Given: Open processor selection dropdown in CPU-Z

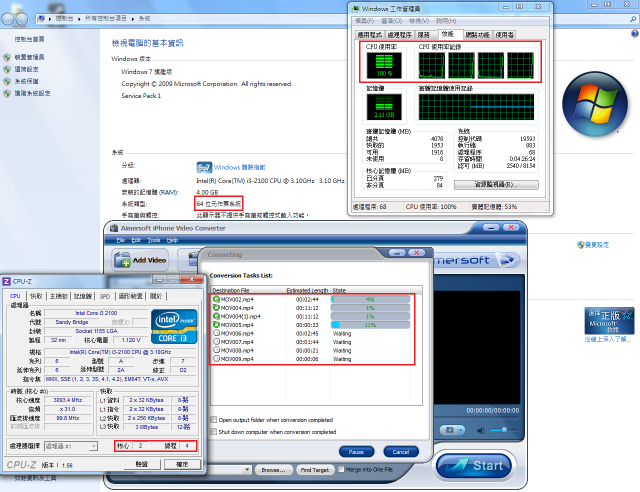Looking at the screenshot, I should click(93, 446).
